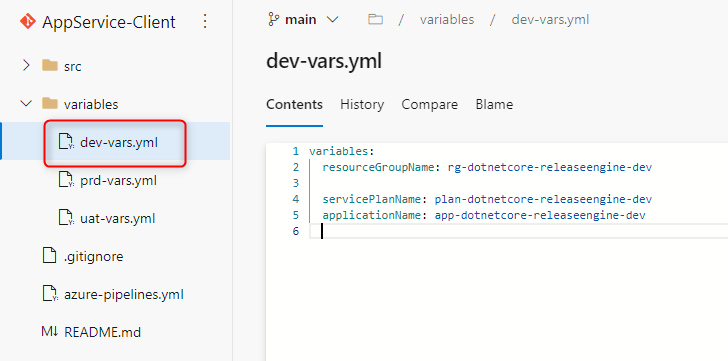Screen dimensions: 728x361
Task: Click the AppService-Client repository git icon
Action: (28, 21)
